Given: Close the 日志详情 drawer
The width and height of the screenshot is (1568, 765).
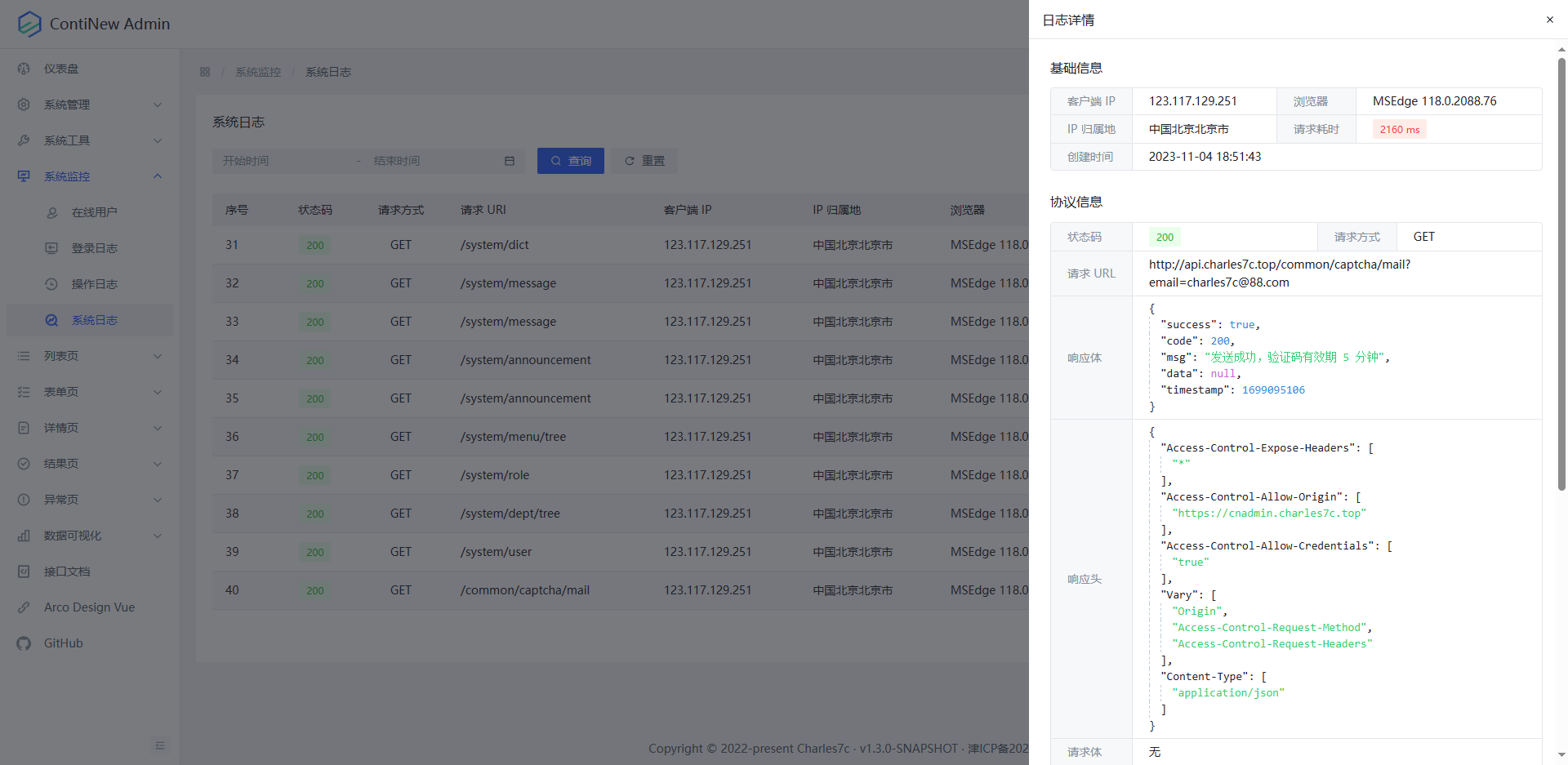Looking at the screenshot, I should (x=1549, y=20).
